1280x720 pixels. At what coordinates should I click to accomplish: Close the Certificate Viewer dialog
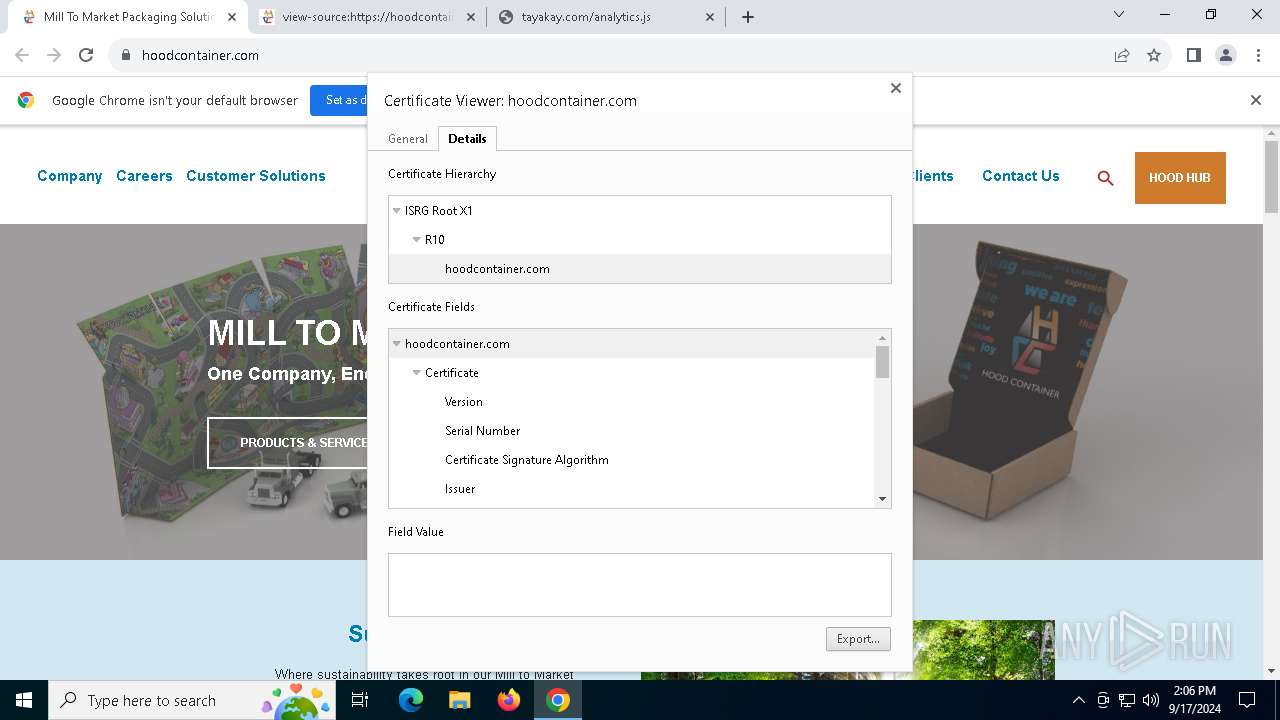pos(896,88)
